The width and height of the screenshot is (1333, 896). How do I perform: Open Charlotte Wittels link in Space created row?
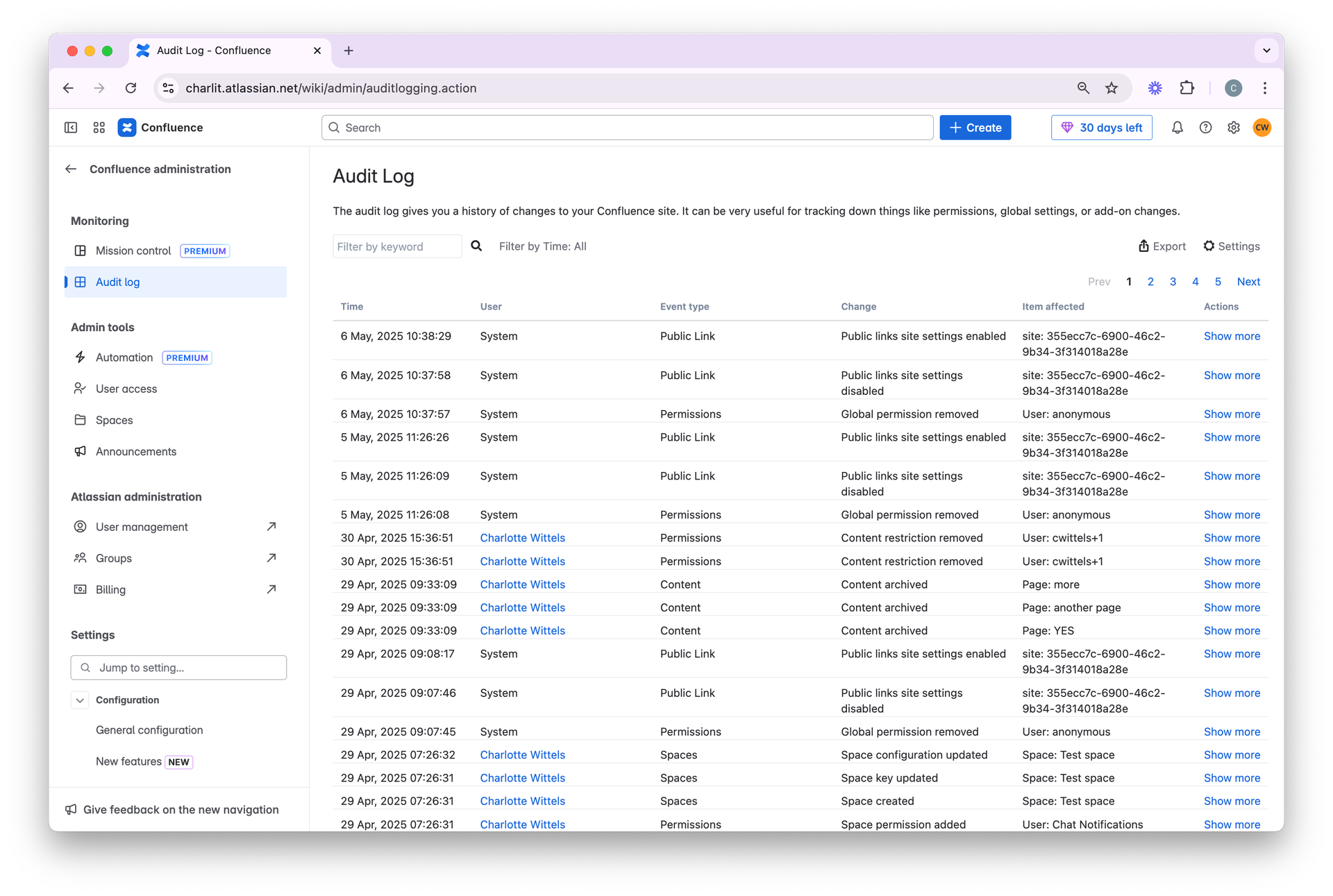[x=522, y=801]
